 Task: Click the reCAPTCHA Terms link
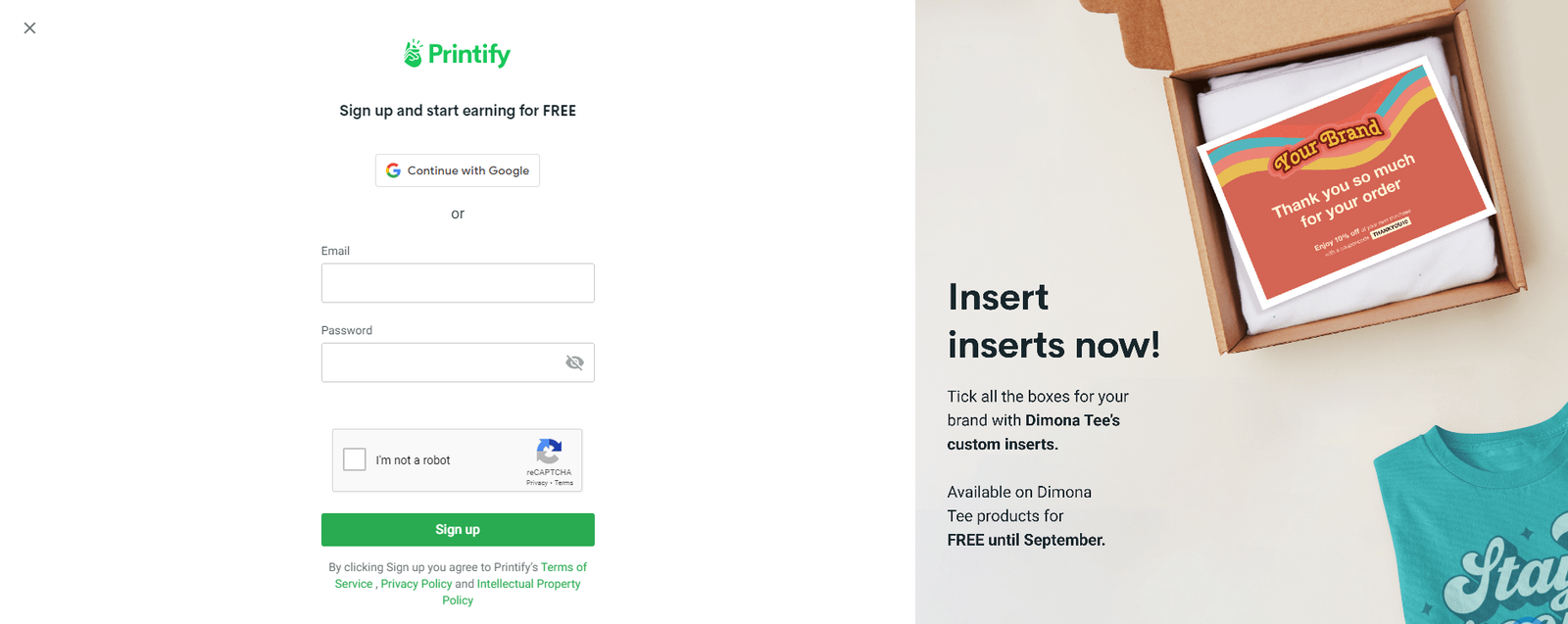563,482
